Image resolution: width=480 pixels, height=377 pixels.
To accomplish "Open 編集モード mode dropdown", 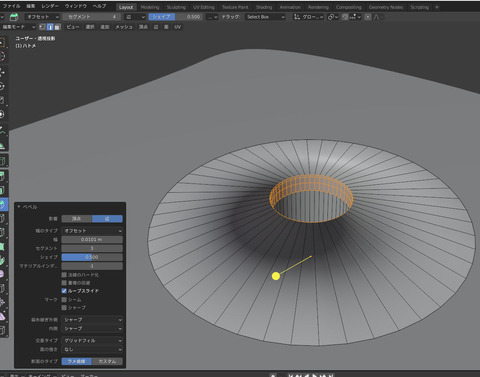I will click(x=18, y=27).
